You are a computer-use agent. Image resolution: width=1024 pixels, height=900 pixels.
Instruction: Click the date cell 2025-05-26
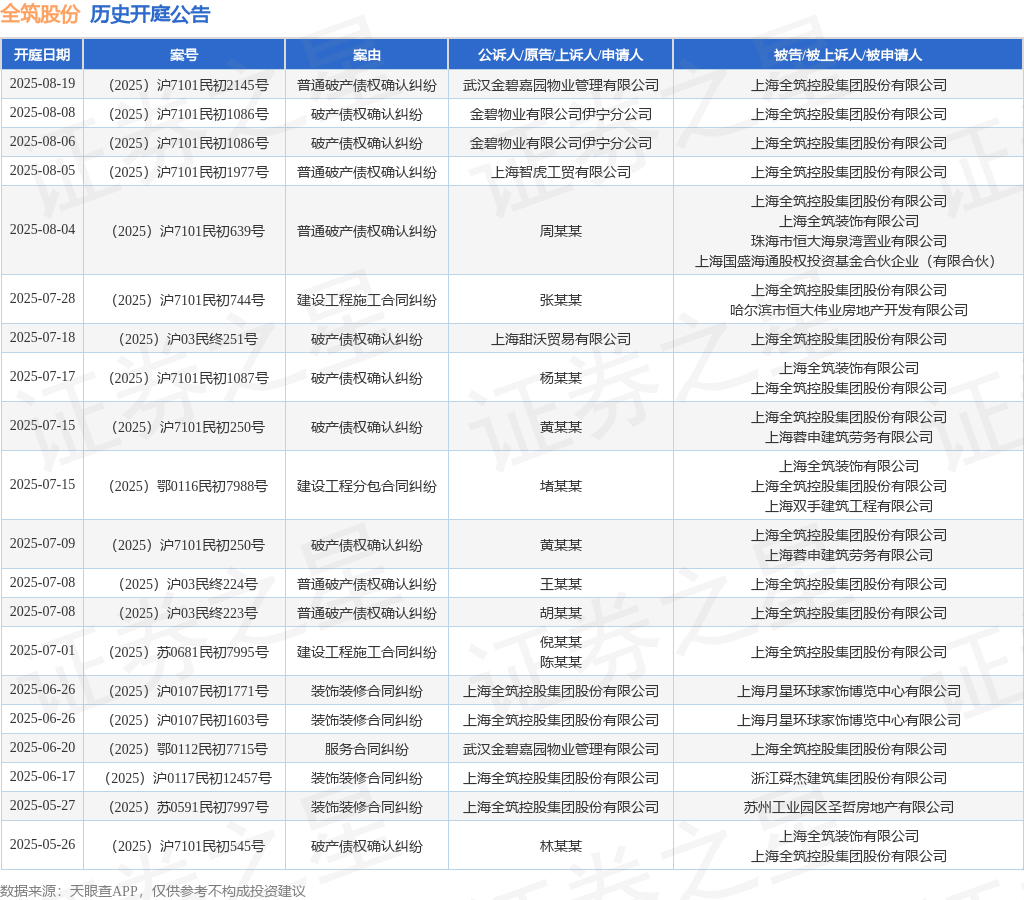(x=42, y=844)
